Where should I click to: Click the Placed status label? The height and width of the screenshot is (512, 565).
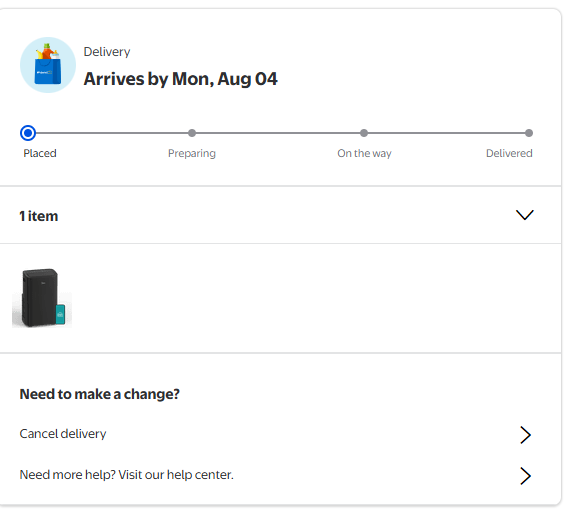click(x=40, y=153)
